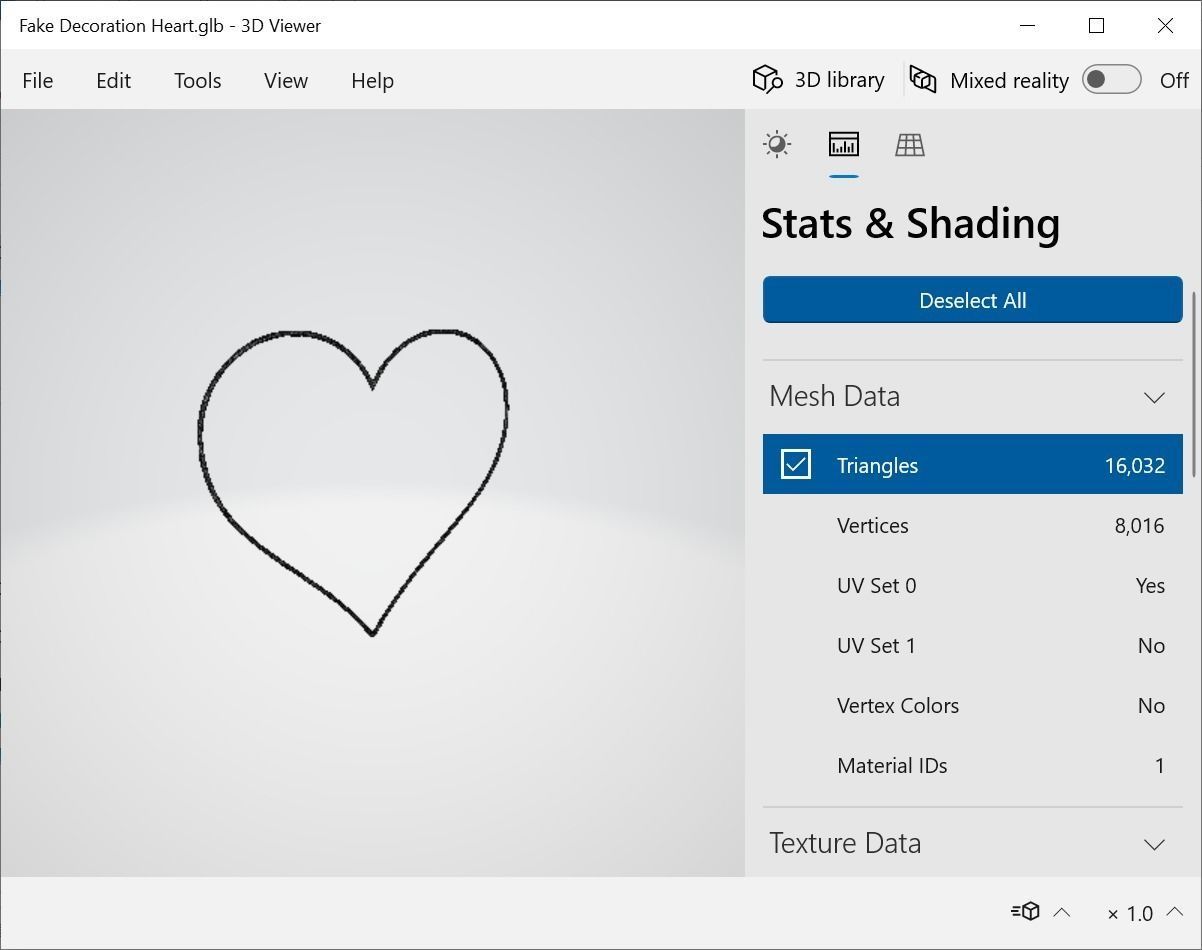
Task: Toggle Mixed reality switch on
Action: 1112,80
